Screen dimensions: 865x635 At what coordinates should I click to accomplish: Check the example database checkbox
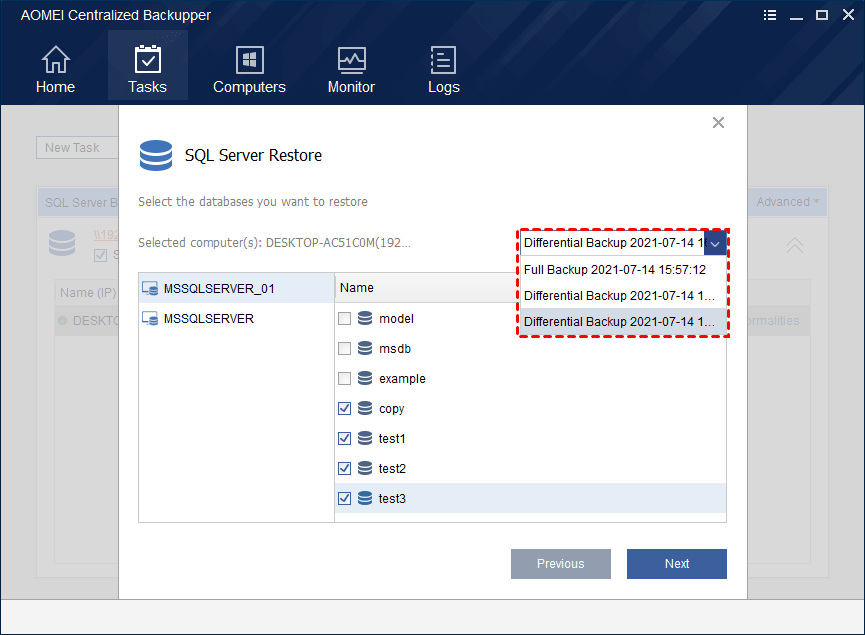pos(344,378)
